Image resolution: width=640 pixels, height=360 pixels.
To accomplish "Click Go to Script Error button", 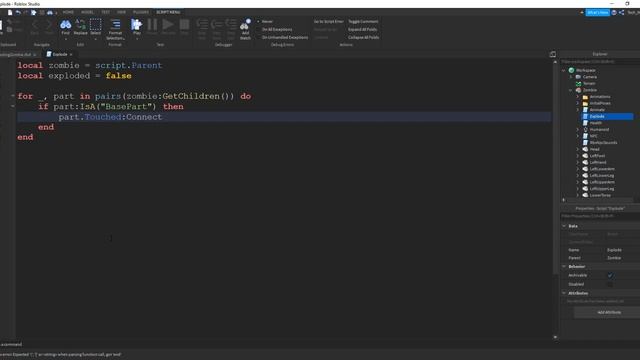I will (x=329, y=22).
